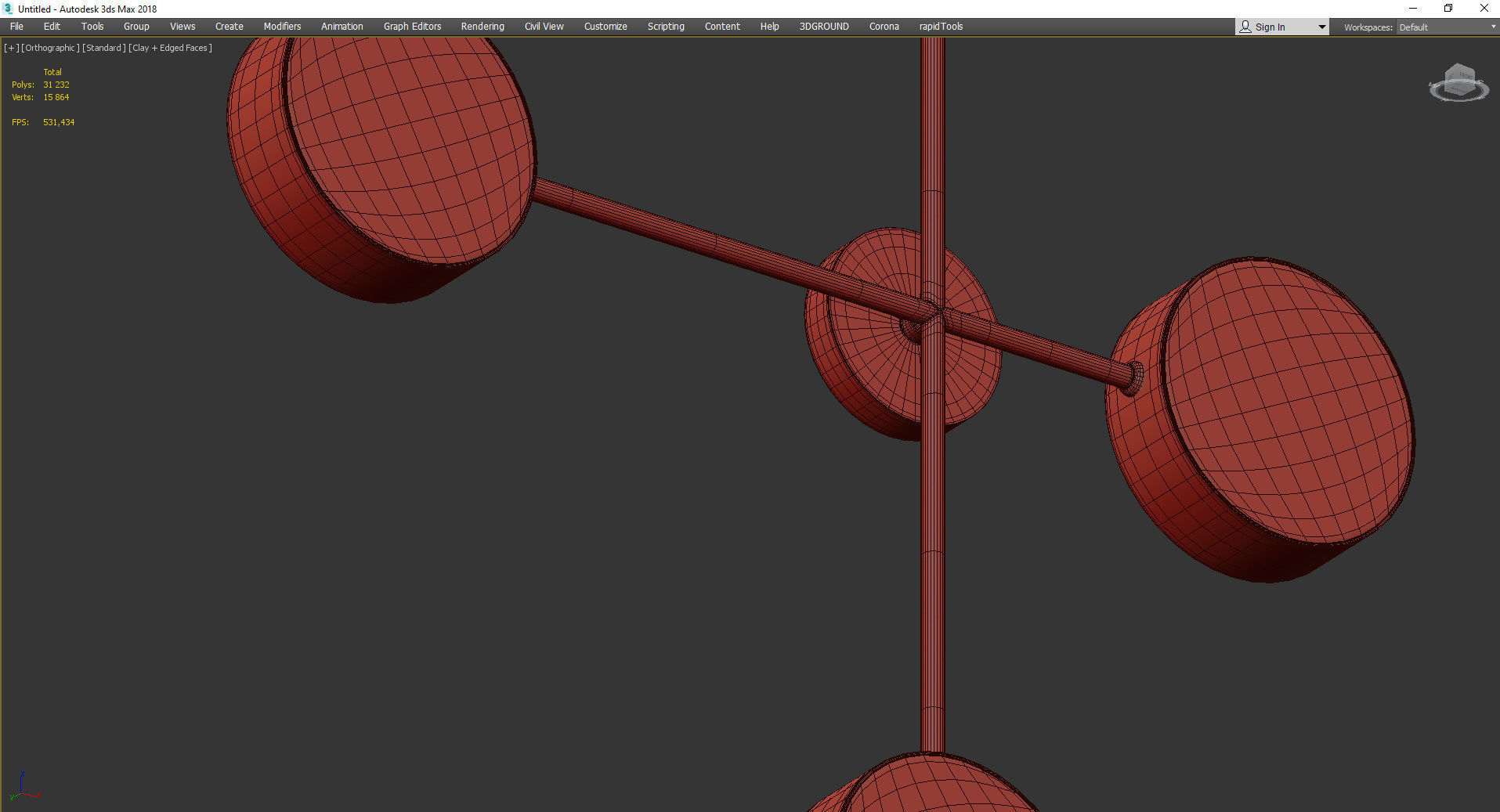Image resolution: width=1500 pixels, height=812 pixels.
Task: Open the Scripting menu
Action: [666, 27]
